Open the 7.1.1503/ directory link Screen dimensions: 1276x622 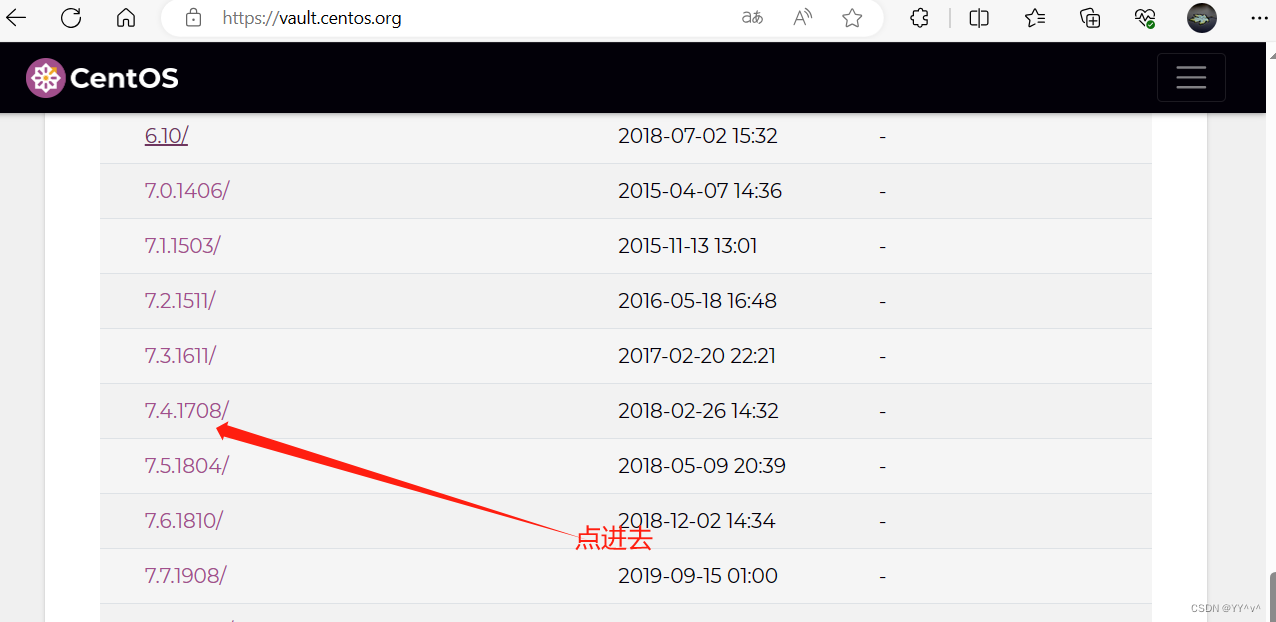(x=182, y=246)
